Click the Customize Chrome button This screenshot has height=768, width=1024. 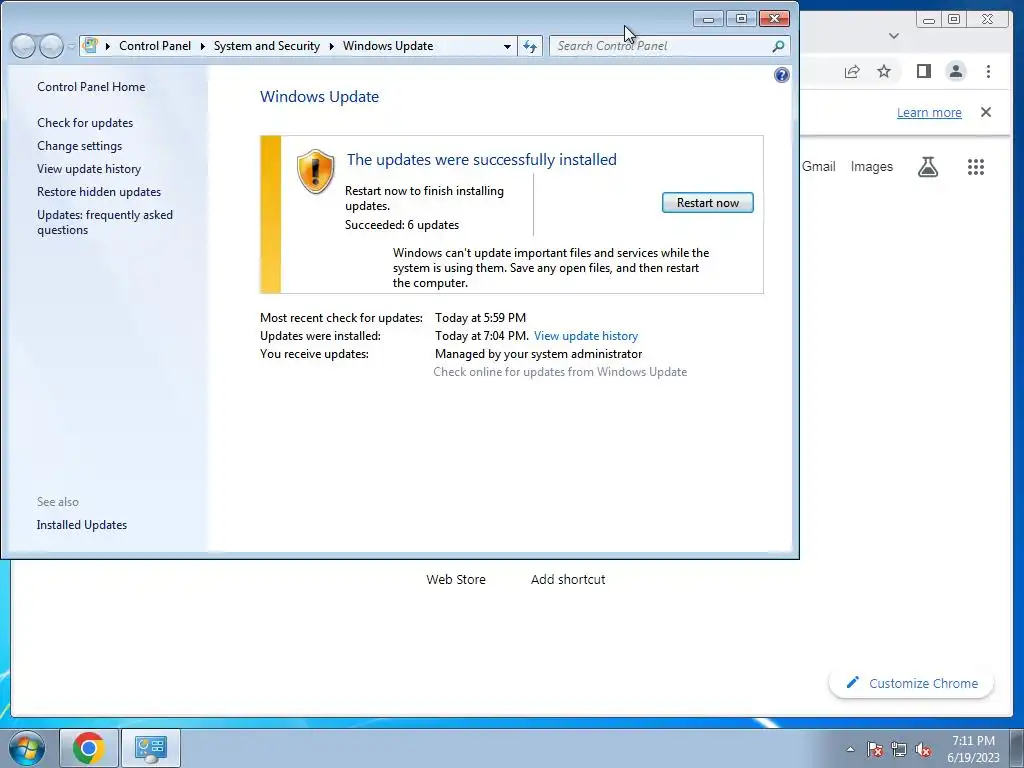coord(912,683)
